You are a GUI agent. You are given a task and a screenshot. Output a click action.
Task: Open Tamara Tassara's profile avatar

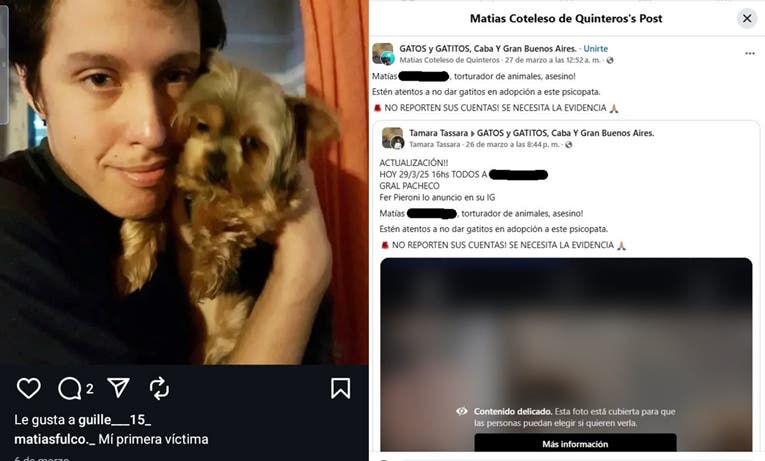pos(392,138)
